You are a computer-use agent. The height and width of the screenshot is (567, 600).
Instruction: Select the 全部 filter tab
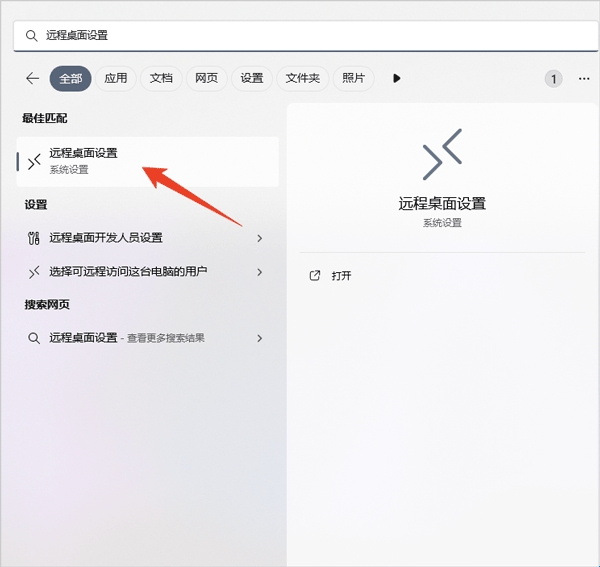pos(70,78)
